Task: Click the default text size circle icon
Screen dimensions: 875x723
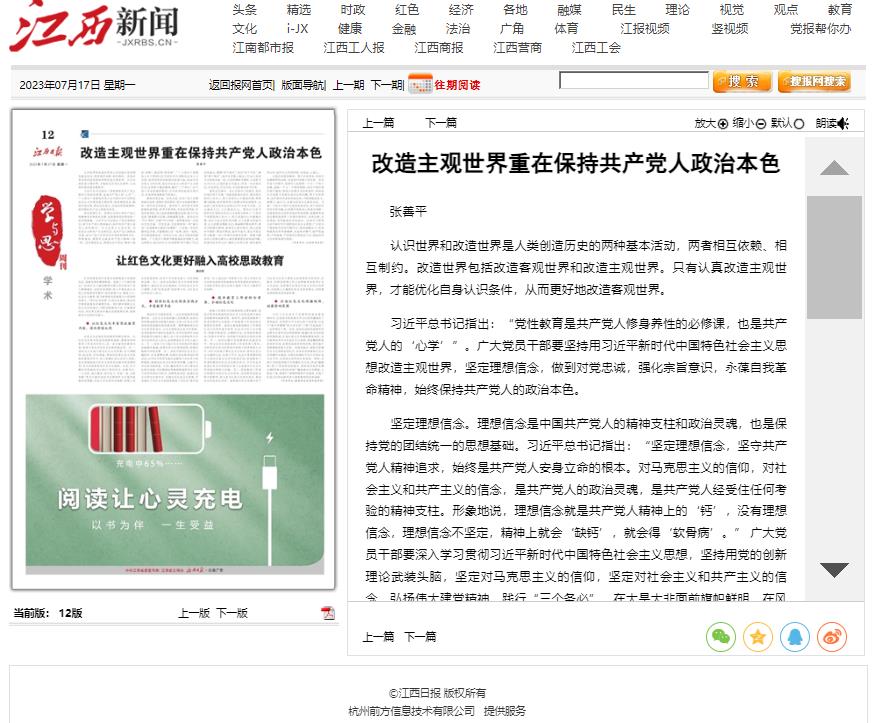Action: [x=799, y=124]
